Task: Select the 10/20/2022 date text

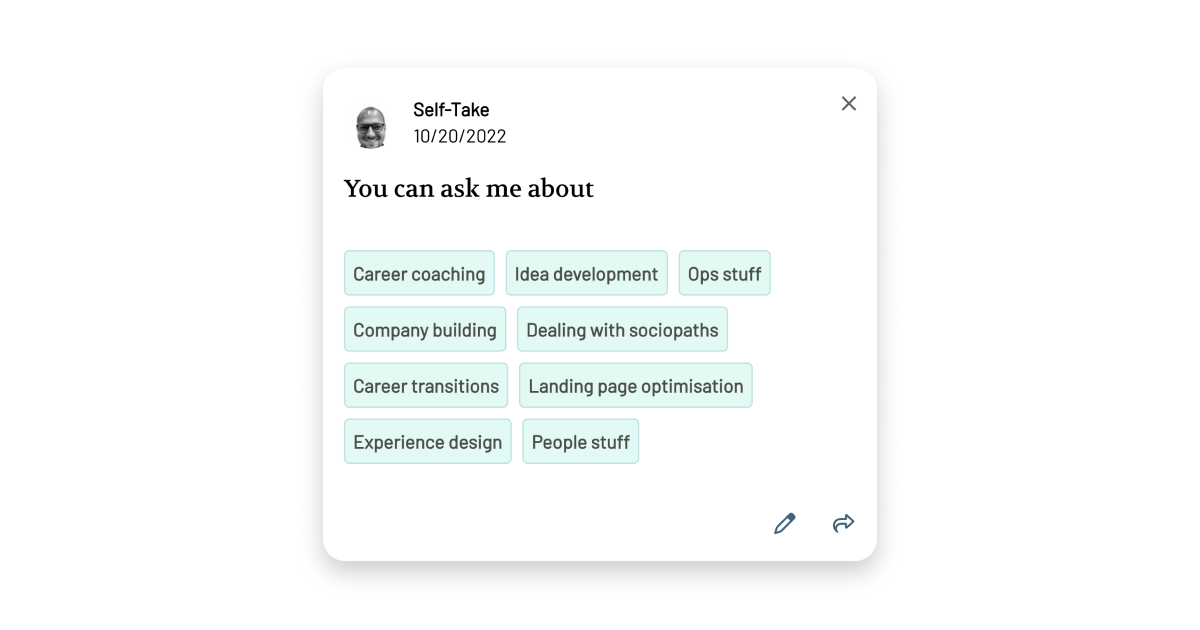Action: pyautogui.click(x=460, y=136)
